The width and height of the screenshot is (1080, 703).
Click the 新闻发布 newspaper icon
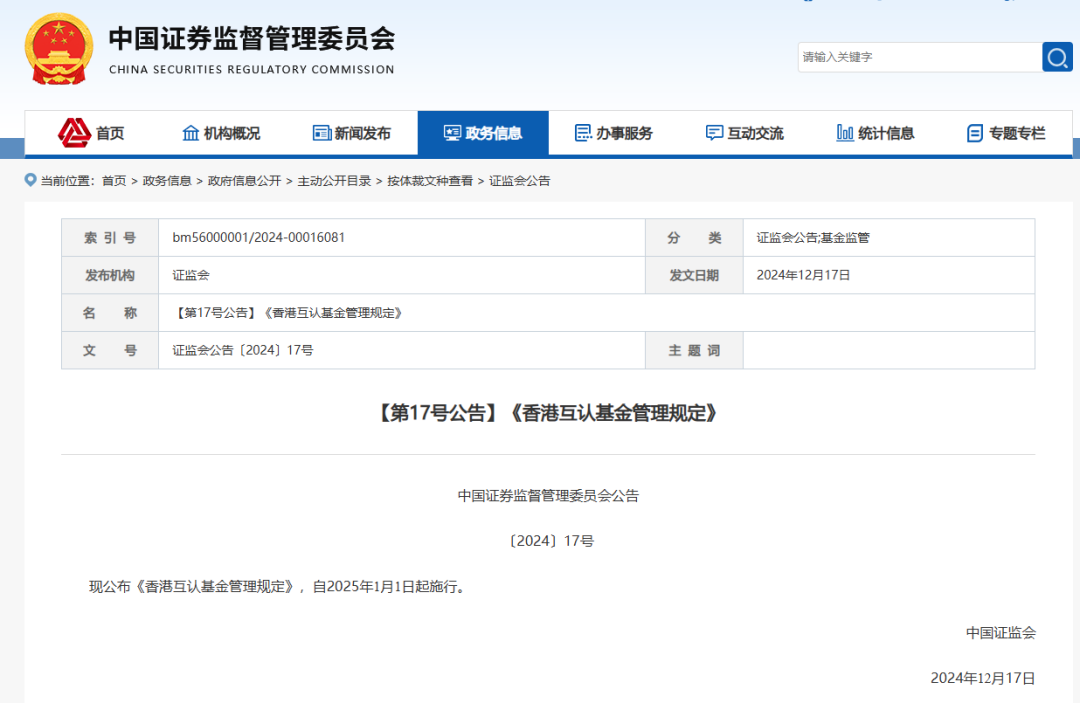[321, 133]
